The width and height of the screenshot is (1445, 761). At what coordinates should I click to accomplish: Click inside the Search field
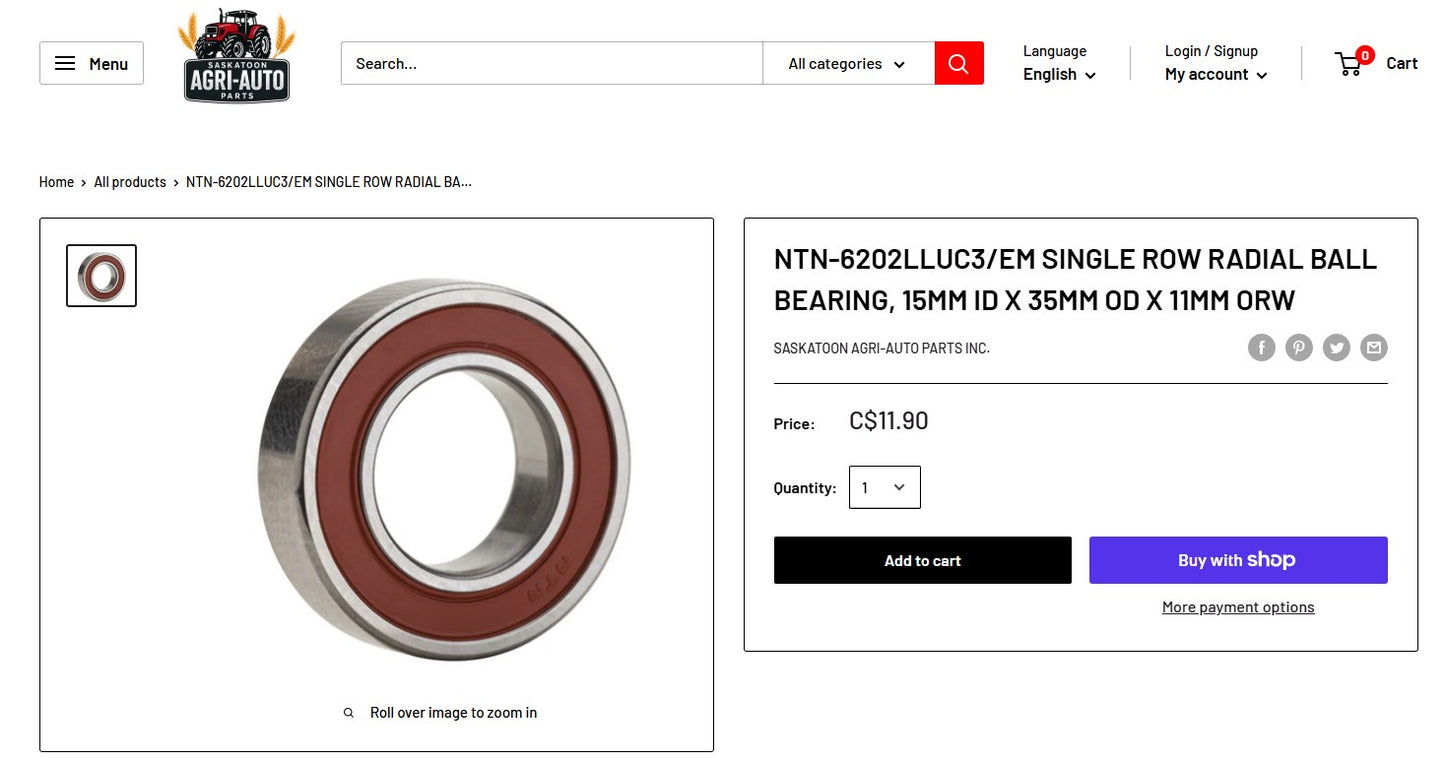click(x=550, y=62)
